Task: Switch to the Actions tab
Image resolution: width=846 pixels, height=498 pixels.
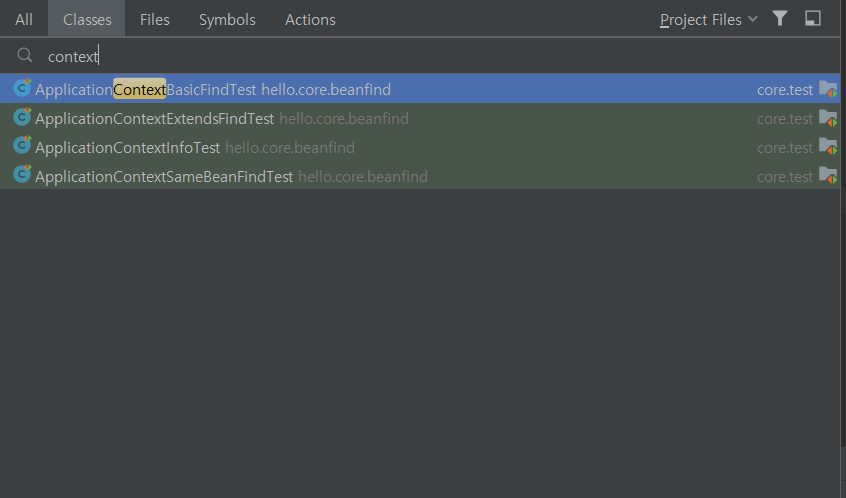Action: pyautogui.click(x=310, y=19)
